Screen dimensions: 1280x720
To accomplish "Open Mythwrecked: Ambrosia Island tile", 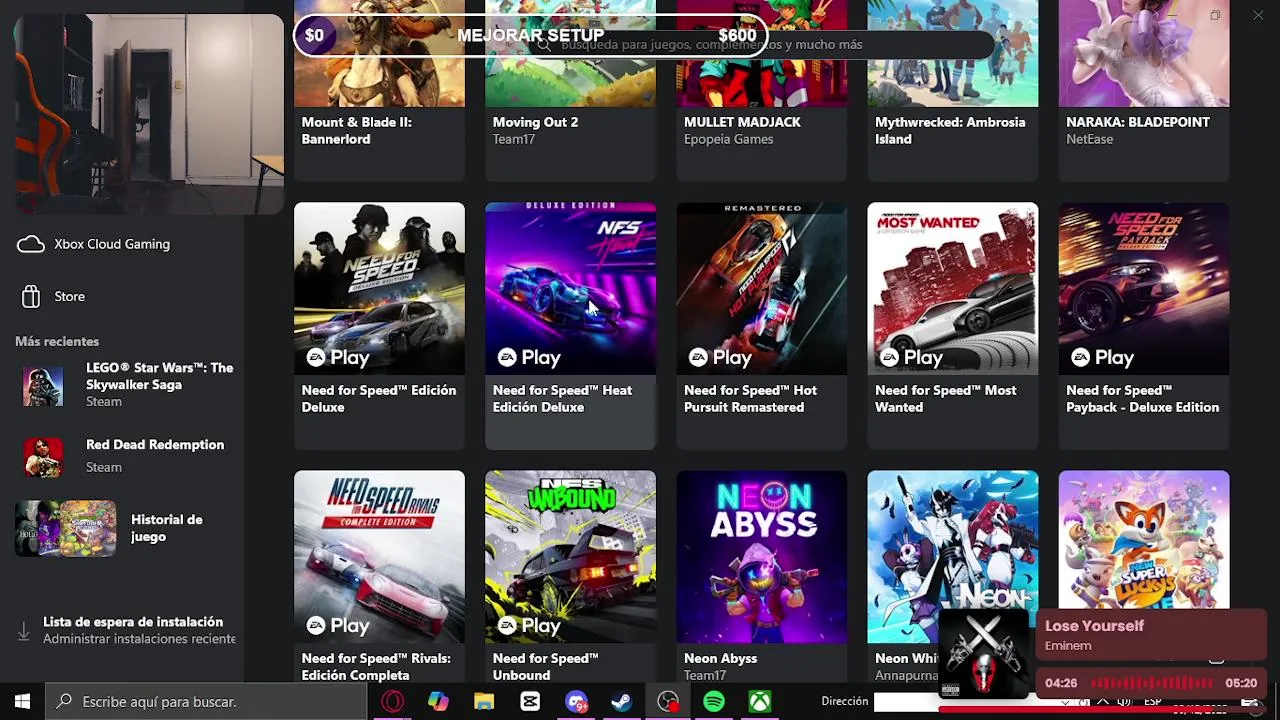I will (x=952, y=90).
